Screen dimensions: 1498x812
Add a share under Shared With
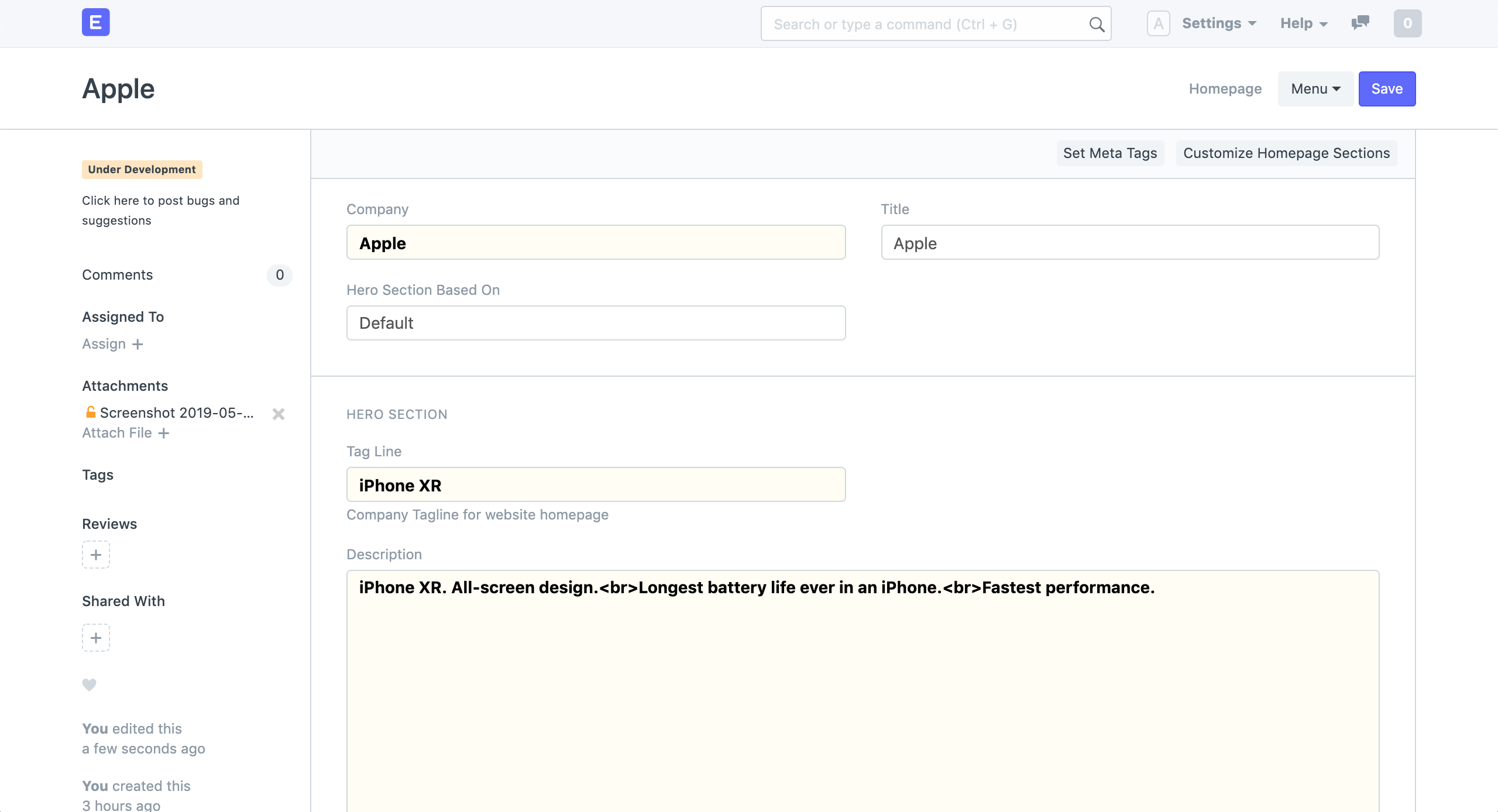pyautogui.click(x=96, y=638)
